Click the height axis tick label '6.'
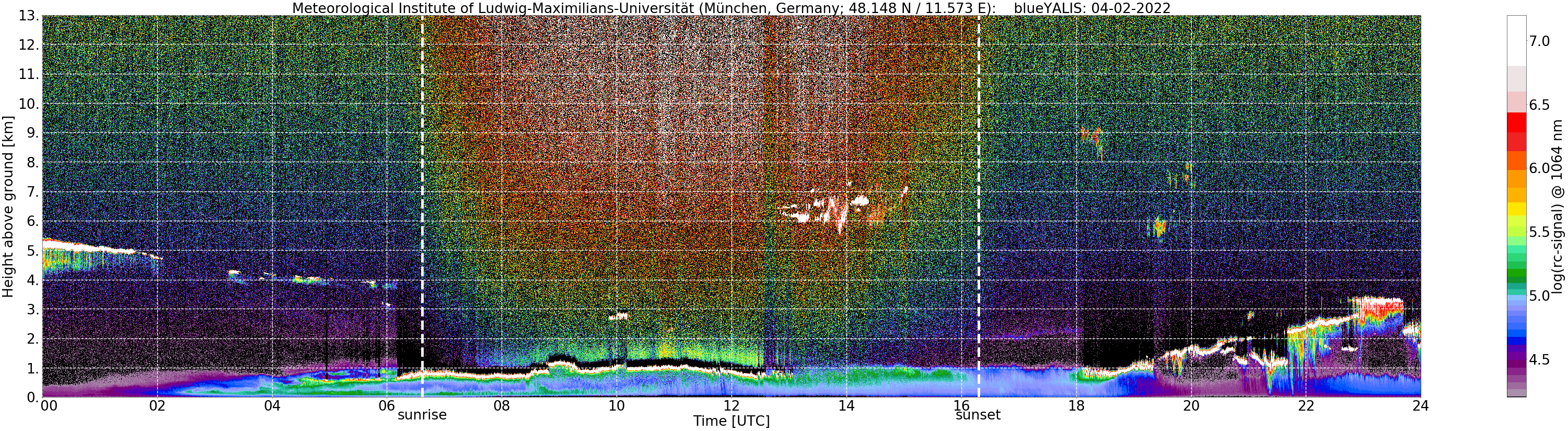The height and width of the screenshot is (431, 1568). coord(33,220)
